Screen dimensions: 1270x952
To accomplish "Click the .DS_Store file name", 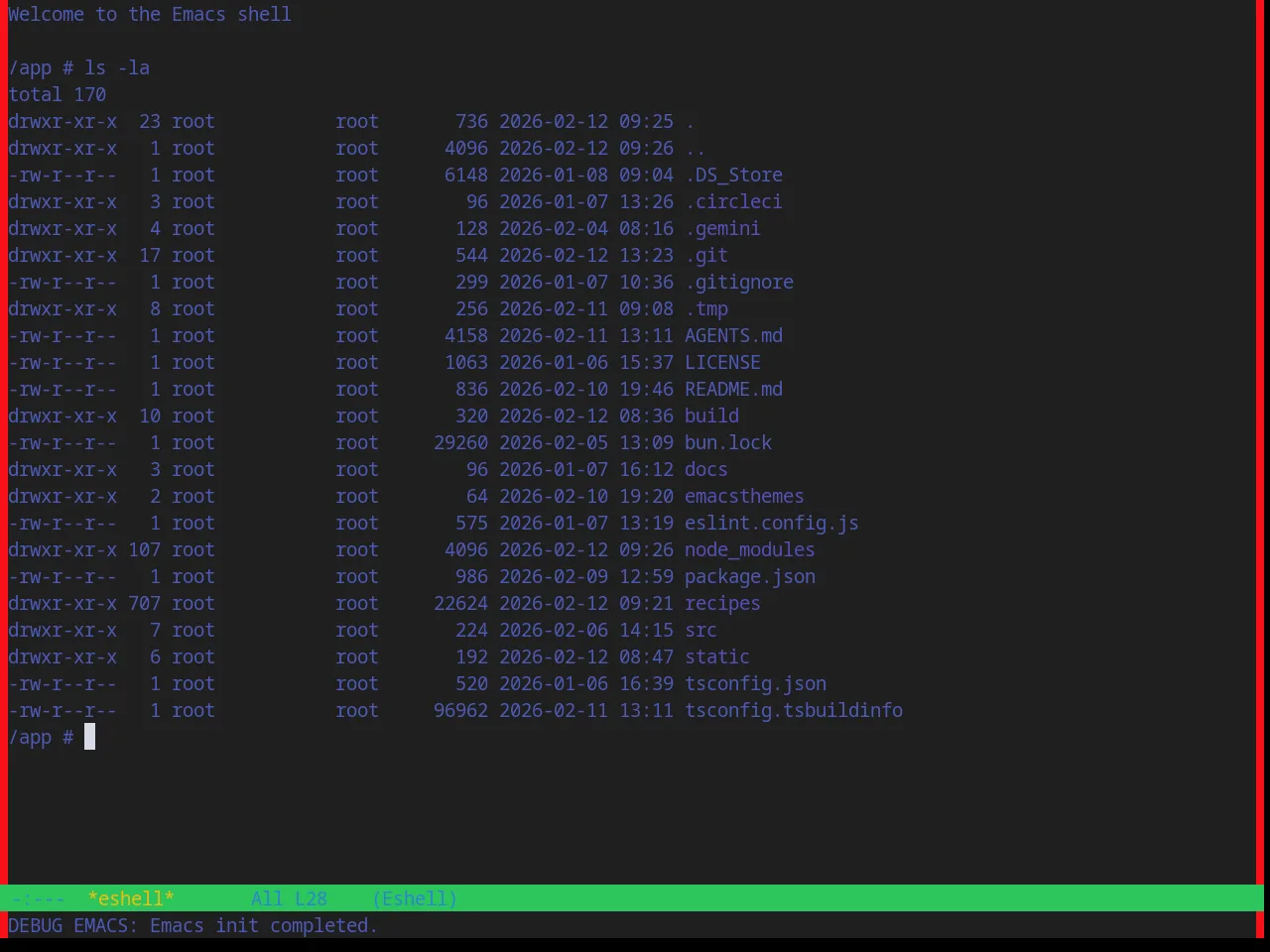I will coord(733,175).
